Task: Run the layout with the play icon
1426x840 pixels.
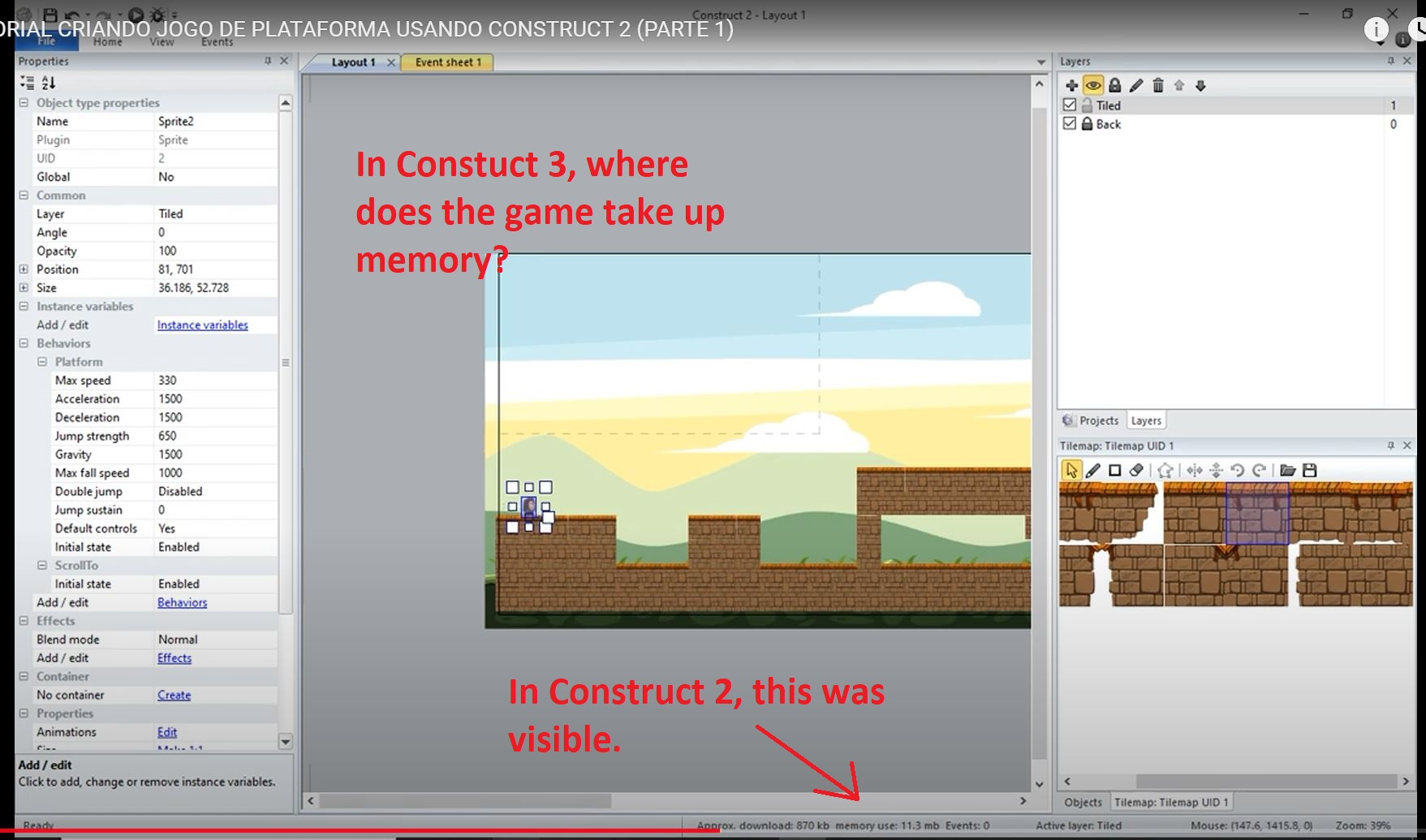Action: point(136,15)
